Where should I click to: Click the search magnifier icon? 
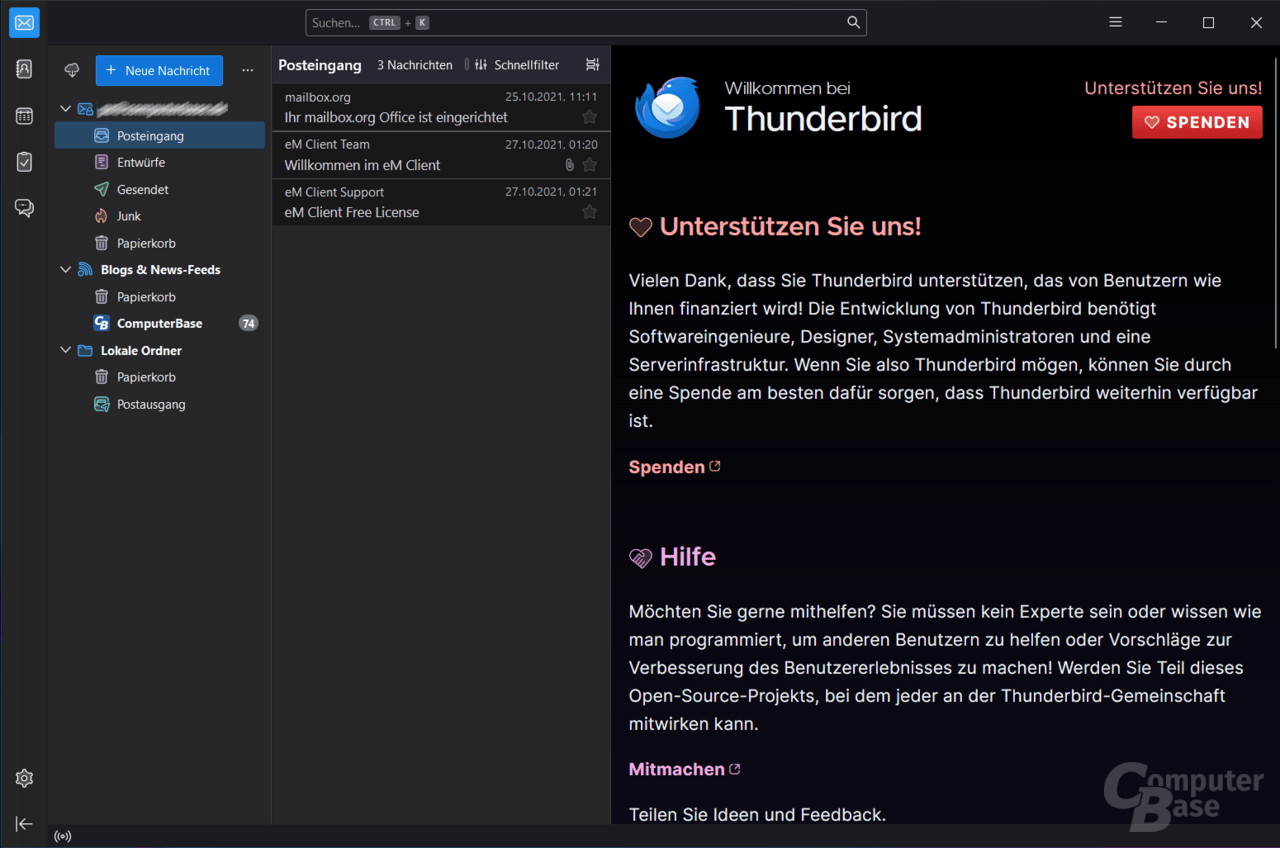click(853, 22)
